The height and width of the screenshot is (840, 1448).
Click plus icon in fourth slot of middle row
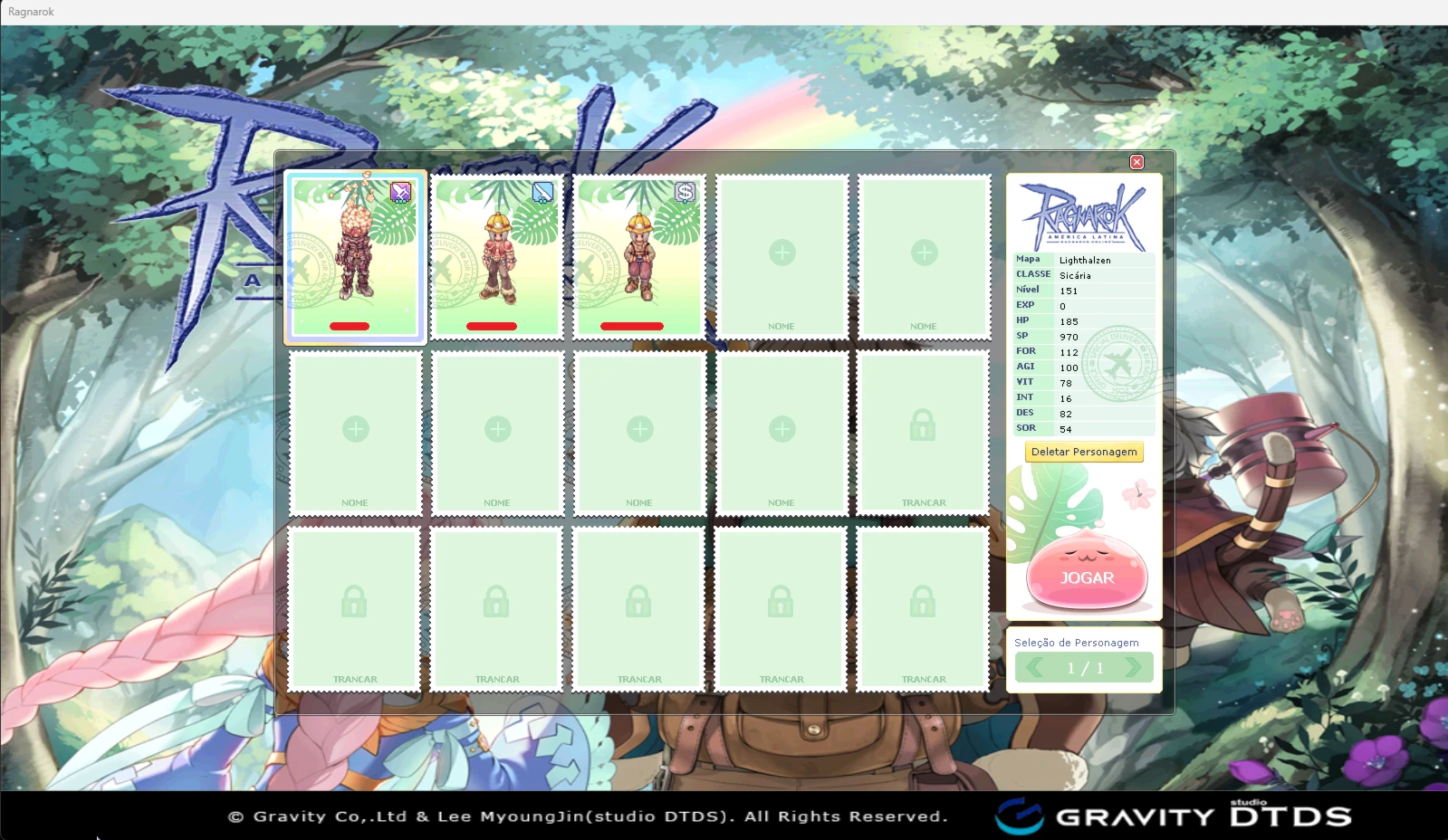click(782, 429)
